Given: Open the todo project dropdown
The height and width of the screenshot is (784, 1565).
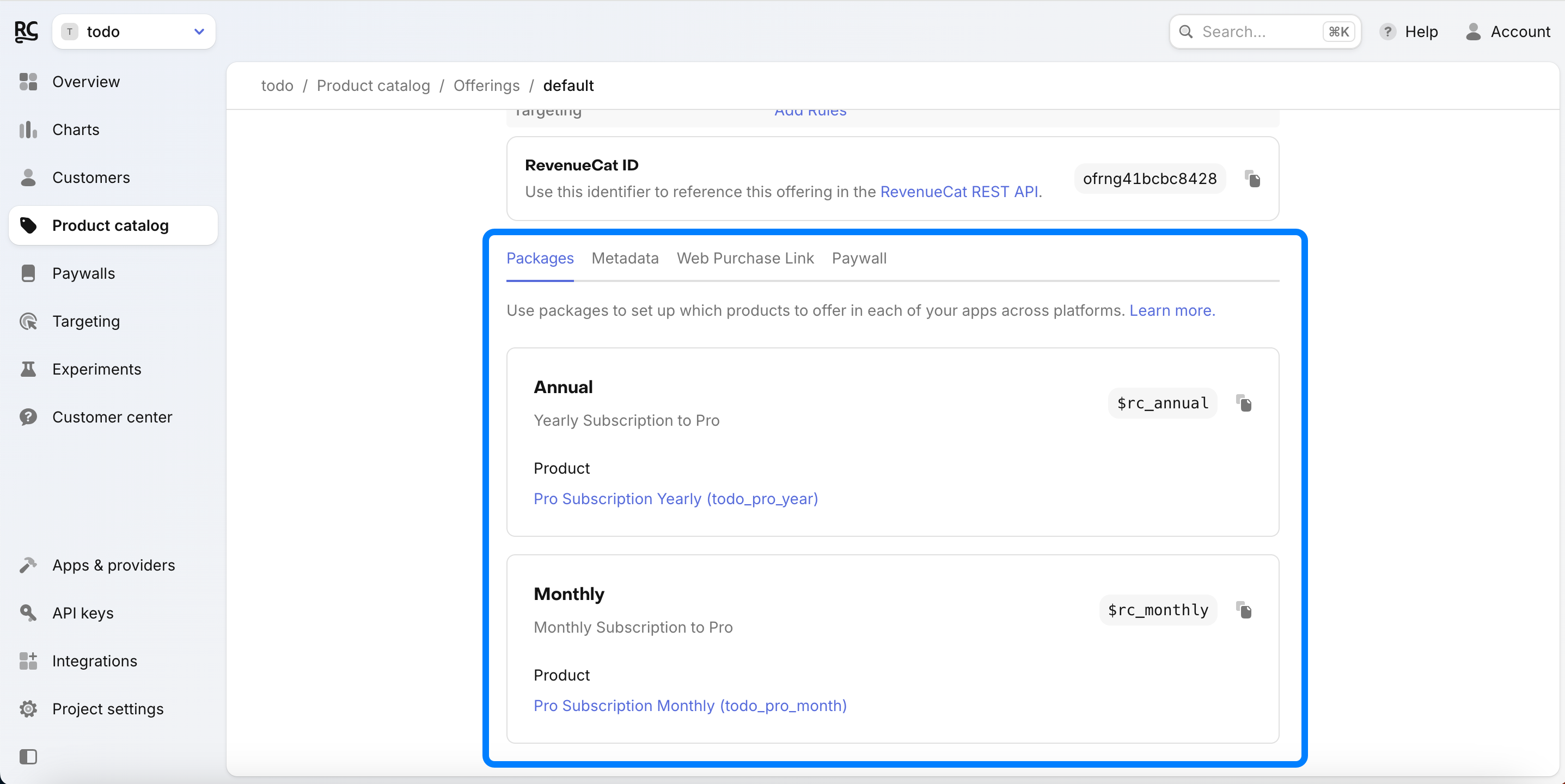Looking at the screenshot, I should pyautogui.click(x=133, y=32).
